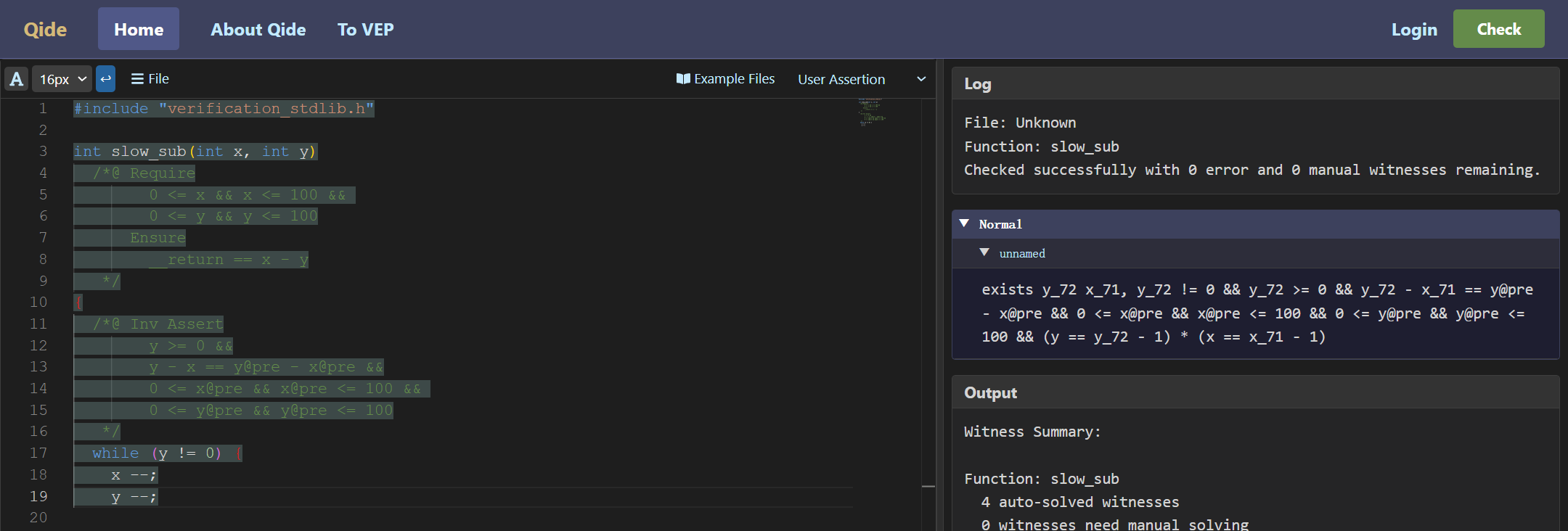This screenshot has width=1568, height=531.
Task: Click line number 19 in gutter
Action: pyautogui.click(x=38, y=496)
